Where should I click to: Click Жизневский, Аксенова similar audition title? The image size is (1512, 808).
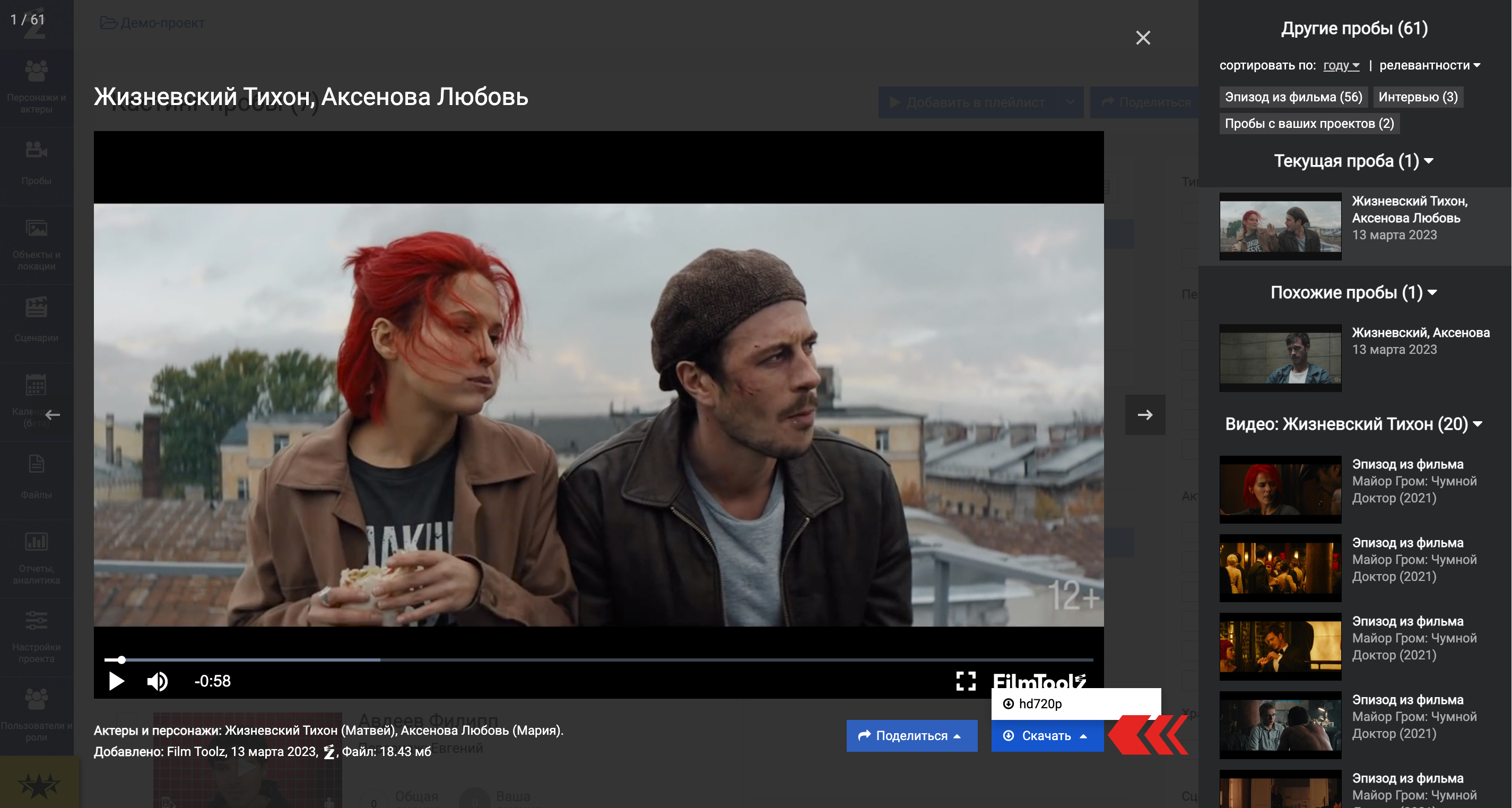tap(1420, 333)
